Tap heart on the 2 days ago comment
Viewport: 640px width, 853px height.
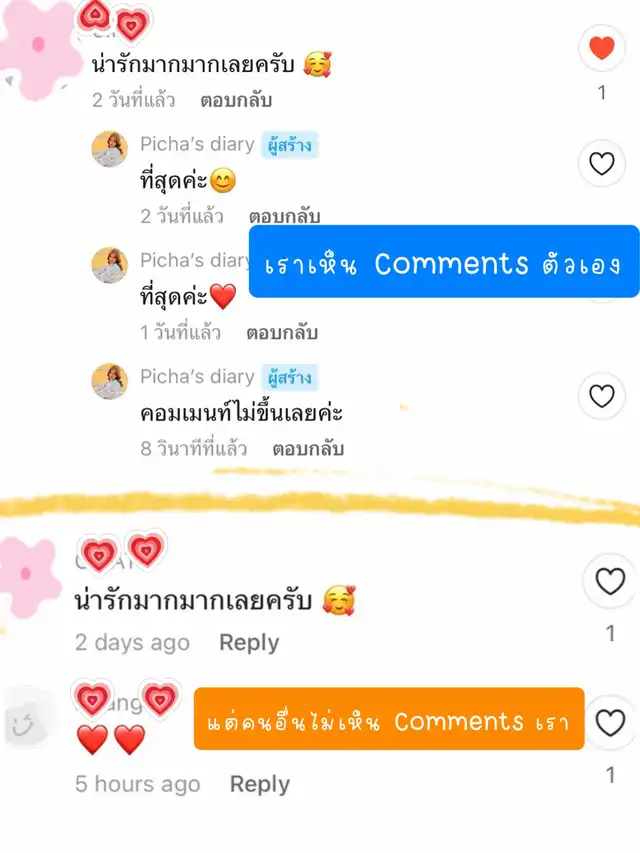(610, 581)
